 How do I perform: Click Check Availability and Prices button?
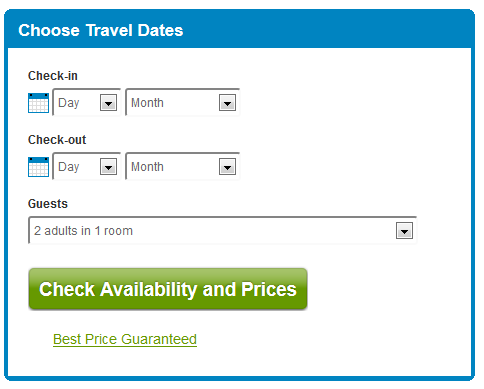pos(168,289)
